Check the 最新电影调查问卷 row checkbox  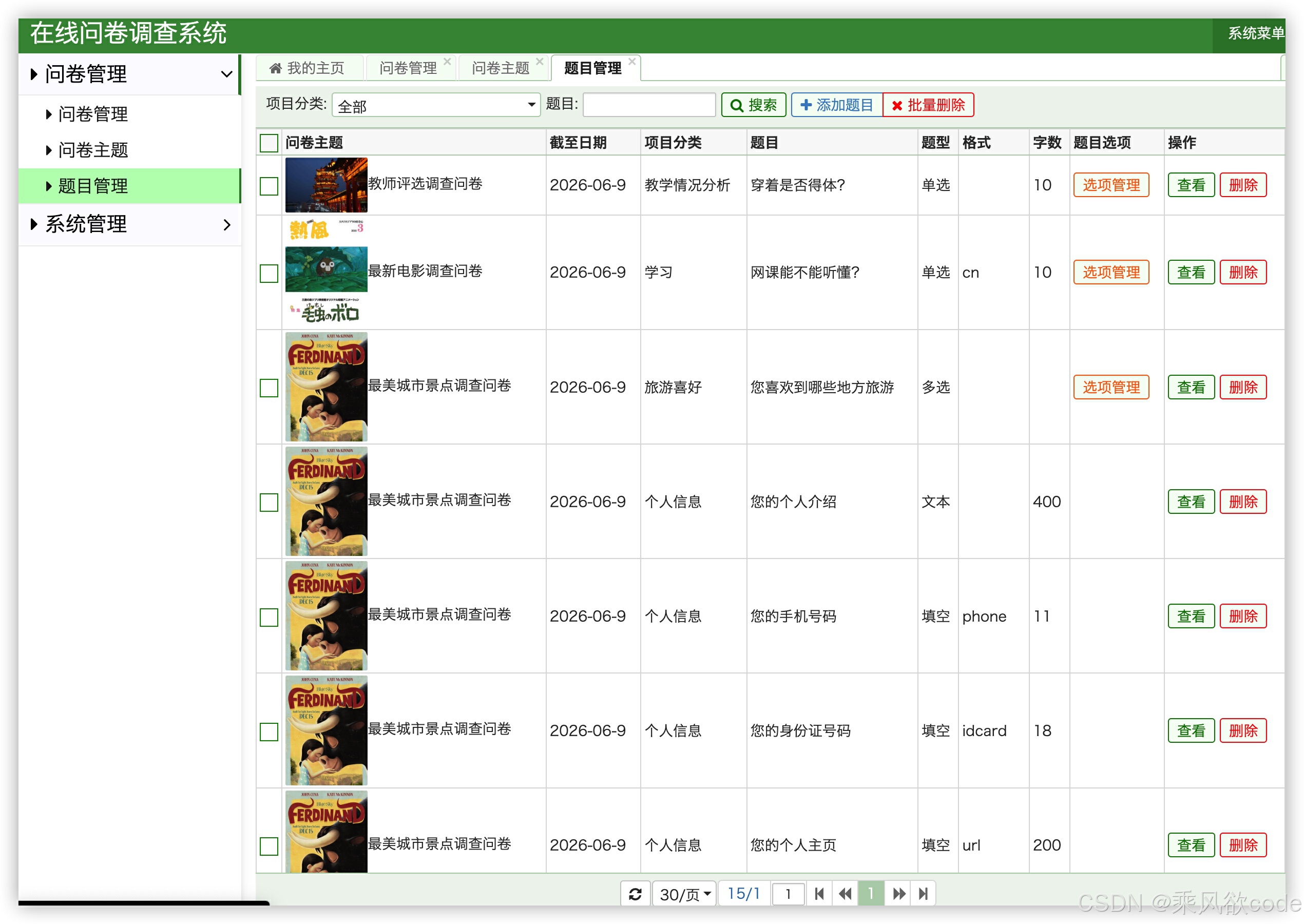(269, 273)
